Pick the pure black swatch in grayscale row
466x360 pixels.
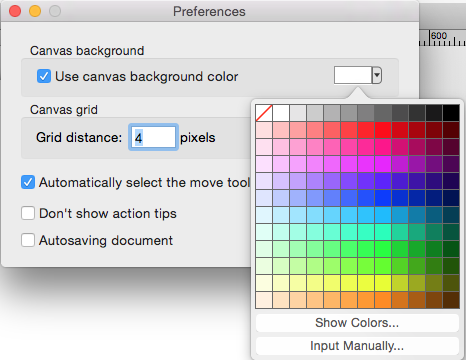tap(451, 113)
